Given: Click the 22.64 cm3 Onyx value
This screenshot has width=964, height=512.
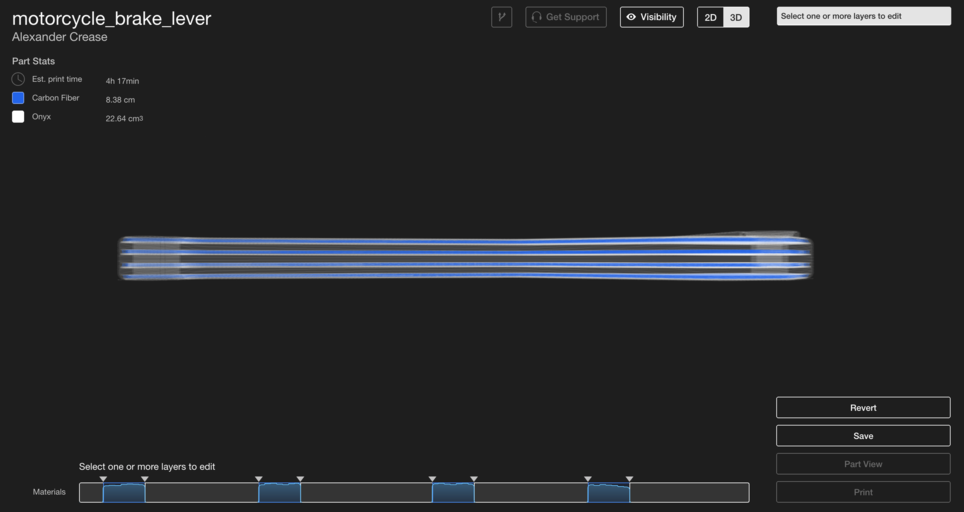Looking at the screenshot, I should pyautogui.click(x=124, y=118).
